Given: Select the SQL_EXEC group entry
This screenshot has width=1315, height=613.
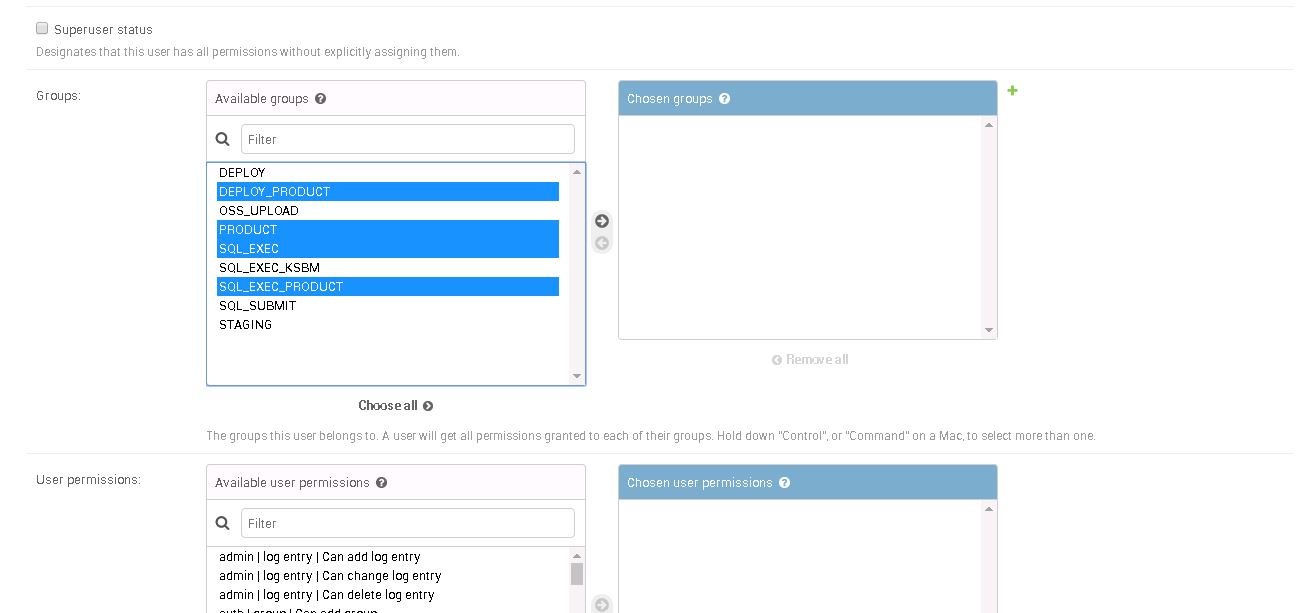Looking at the screenshot, I should pos(388,249).
